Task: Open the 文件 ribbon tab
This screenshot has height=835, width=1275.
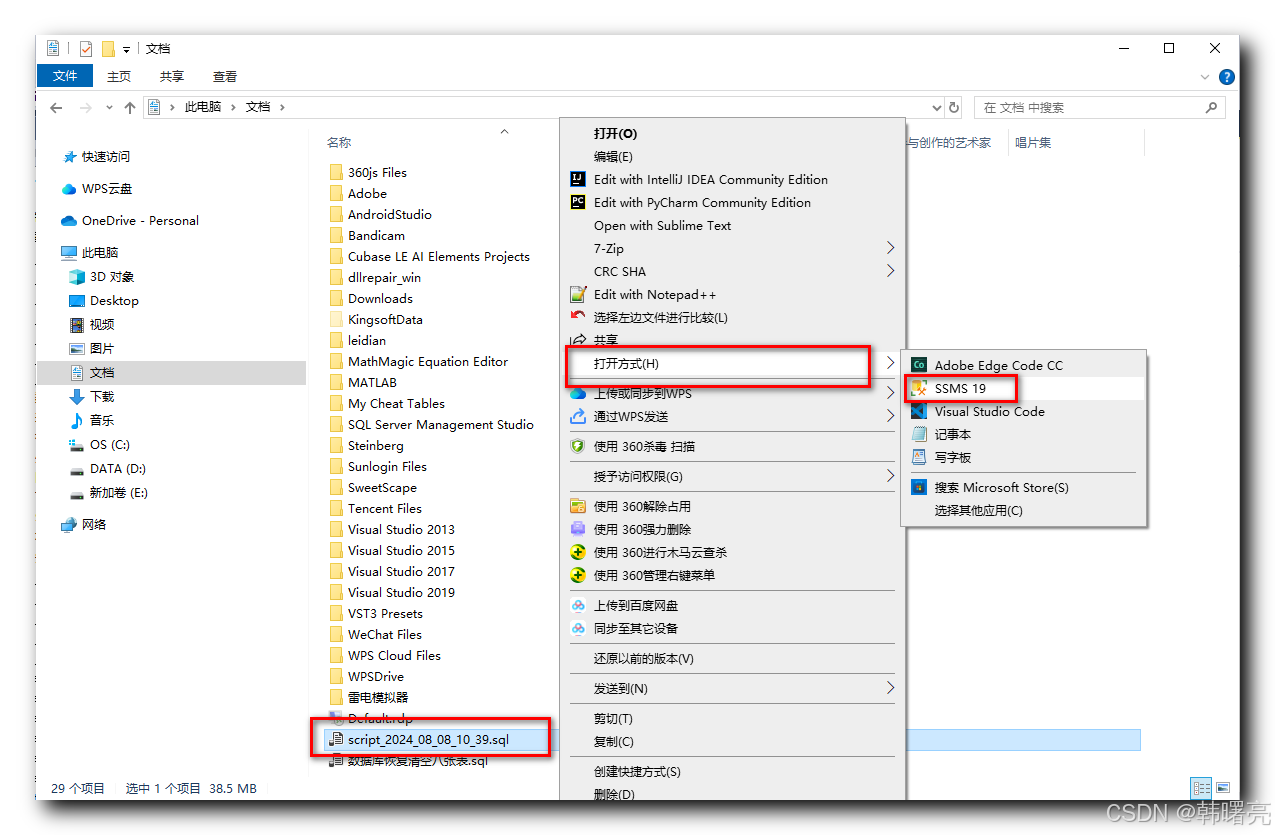Action: 65,76
